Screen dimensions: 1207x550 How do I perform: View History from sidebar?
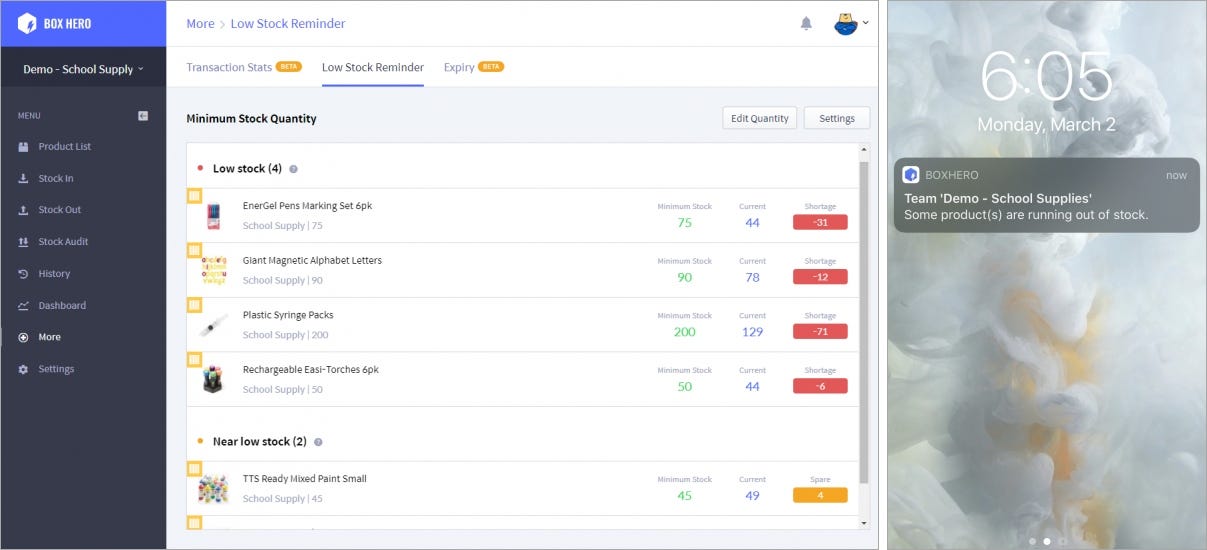[x=54, y=273]
